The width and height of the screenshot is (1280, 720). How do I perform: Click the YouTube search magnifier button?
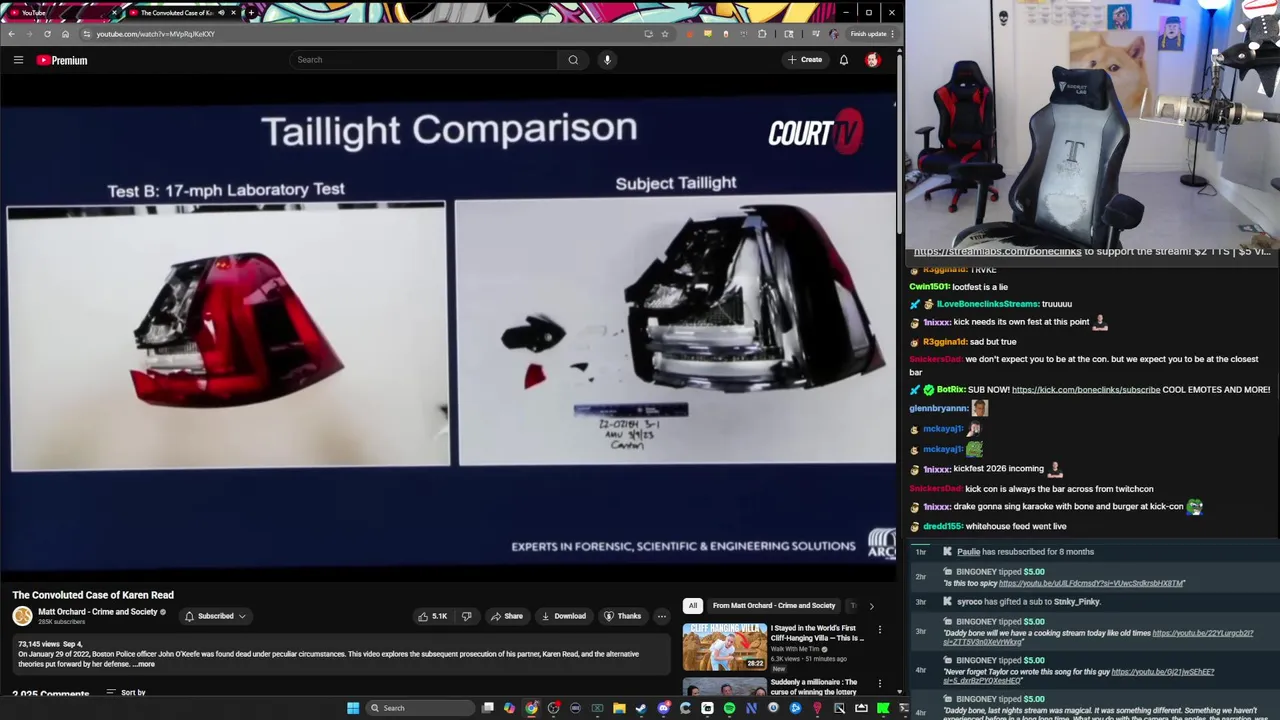pyautogui.click(x=573, y=60)
